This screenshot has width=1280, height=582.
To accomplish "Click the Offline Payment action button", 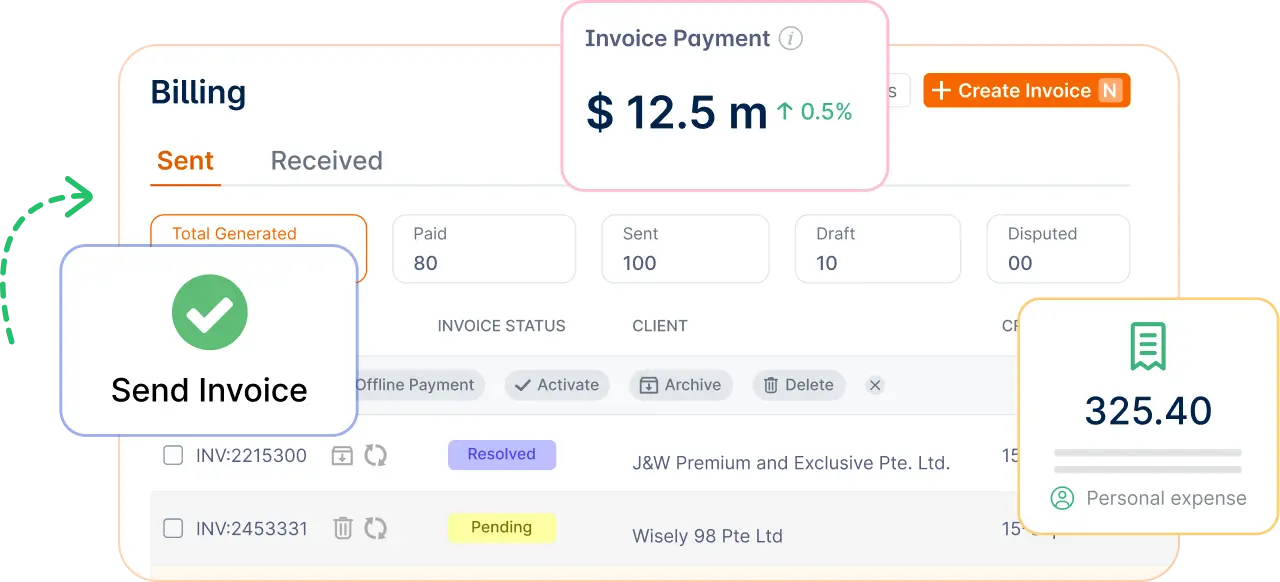I will click(x=420, y=385).
